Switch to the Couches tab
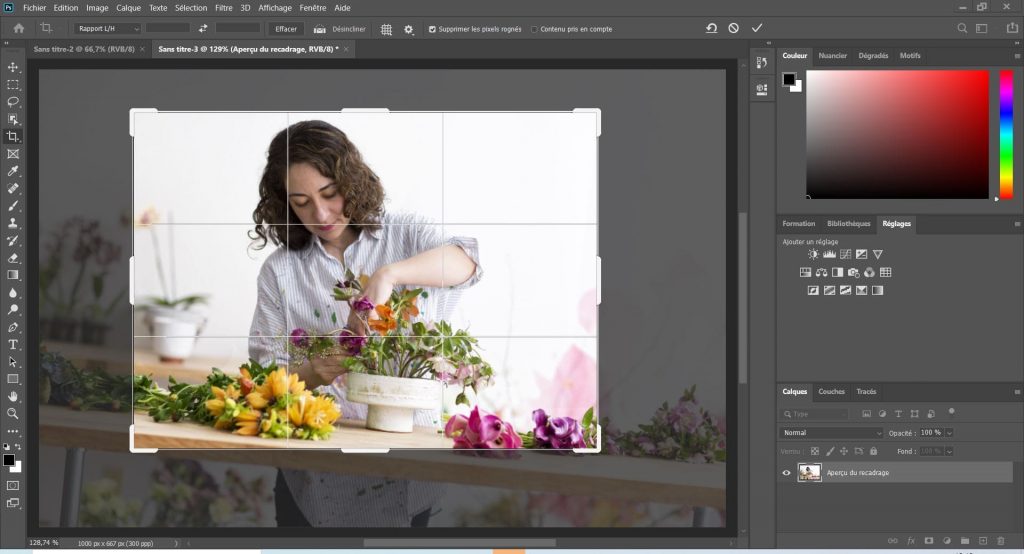 click(831, 391)
